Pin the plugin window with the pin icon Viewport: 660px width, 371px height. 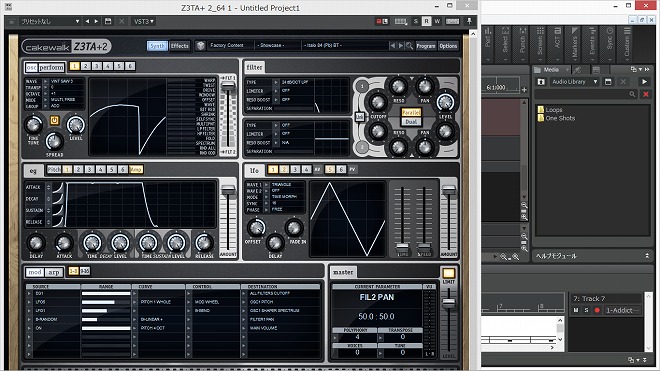tap(469, 21)
